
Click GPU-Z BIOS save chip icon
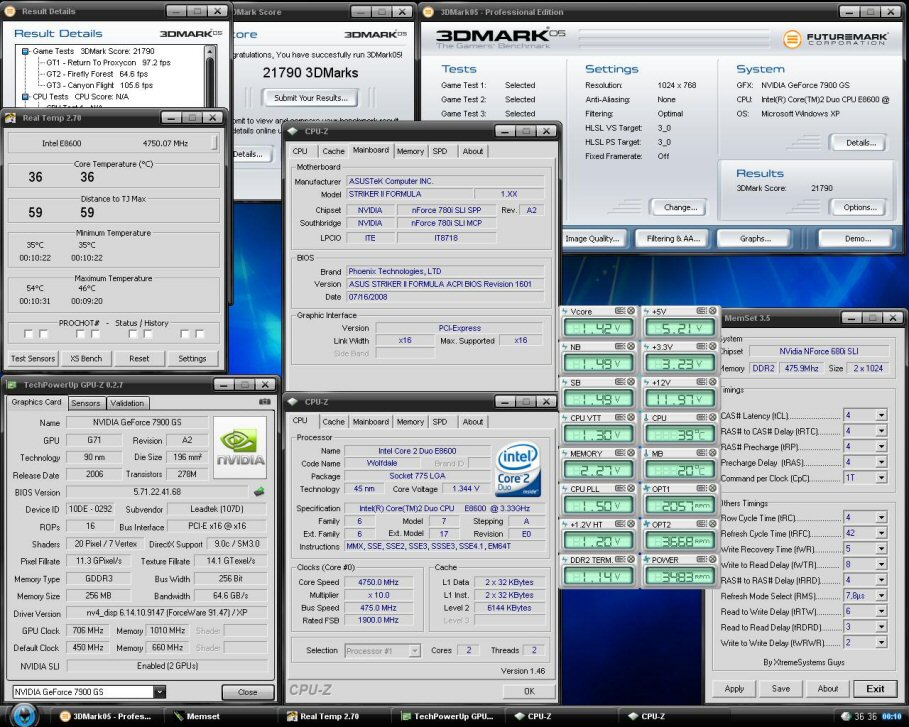(259, 492)
